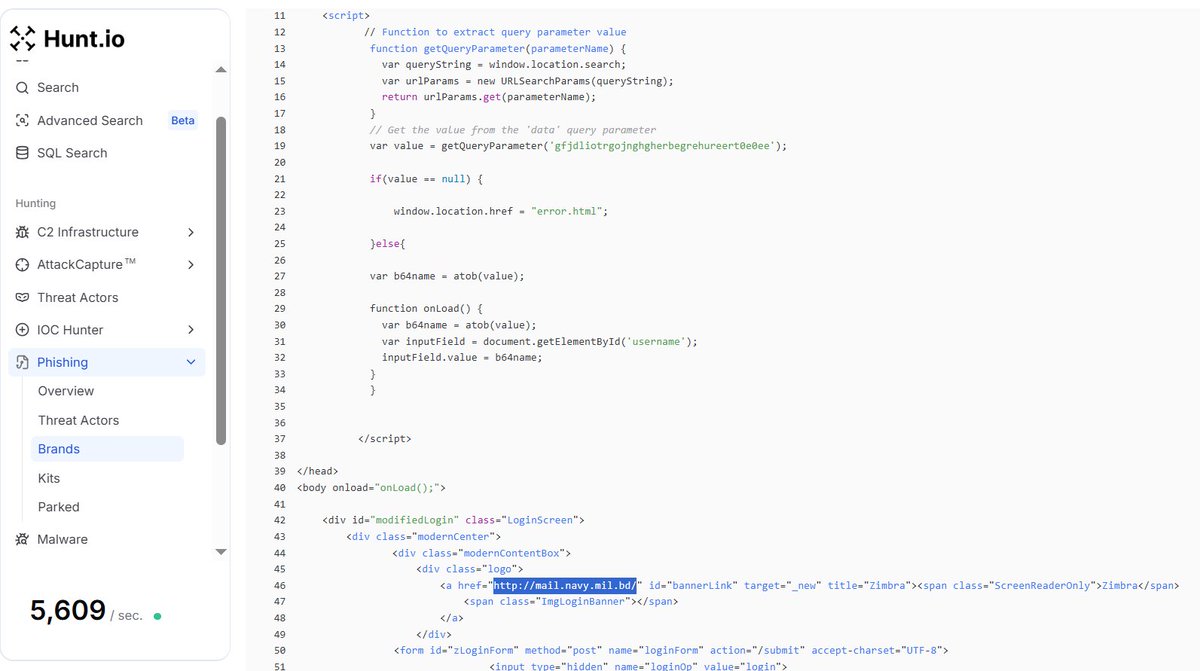The height and width of the screenshot is (671, 1200).
Task: Click line number 46 in gutter
Action: pyautogui.click(x=279, y=585)
